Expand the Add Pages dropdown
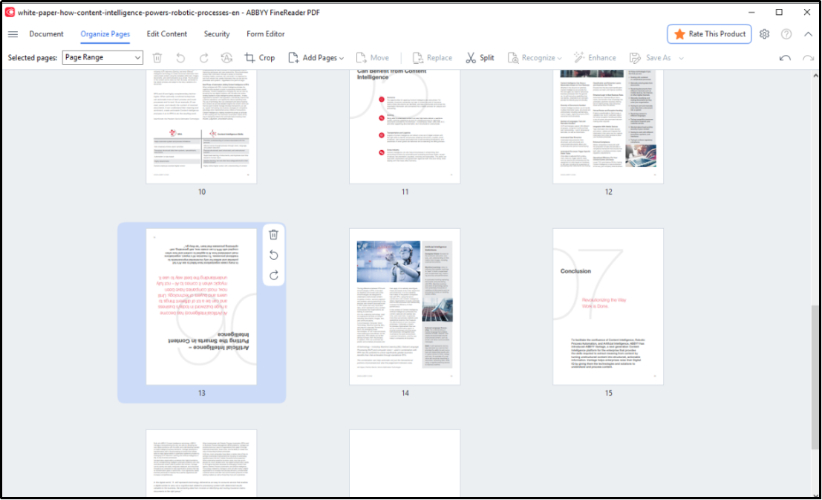Image resolution: width=822 pixels, height=500 pixels. [316, 58]
